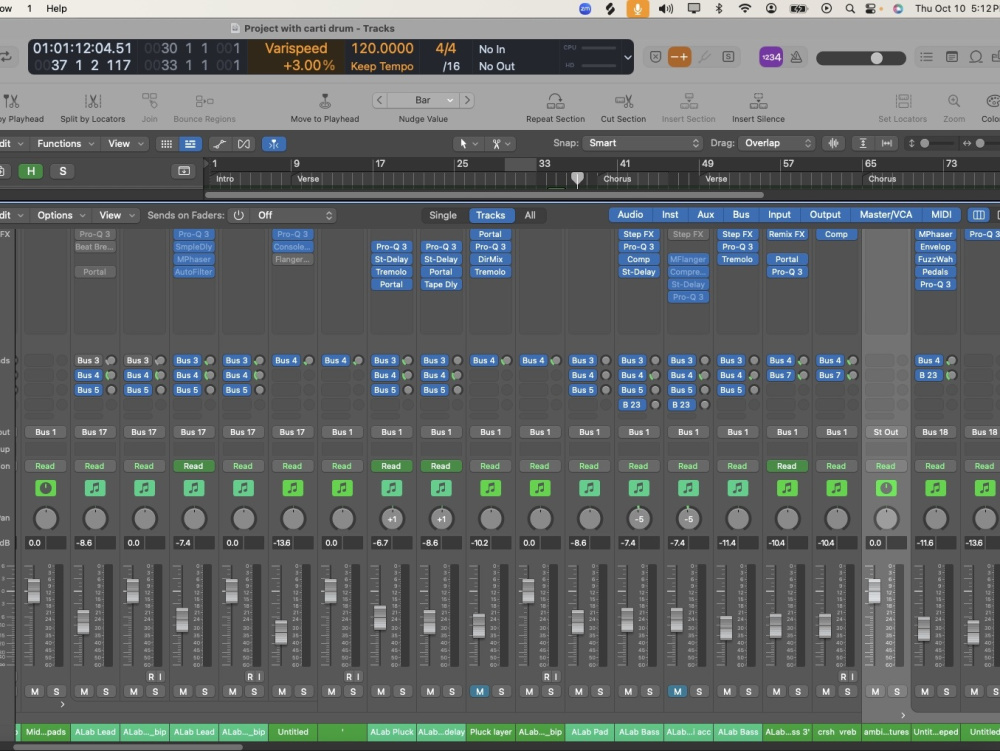1000x751 pixels.
Task: Click the Zoom magnifier toolbar icon
Action: coord(954,101)
